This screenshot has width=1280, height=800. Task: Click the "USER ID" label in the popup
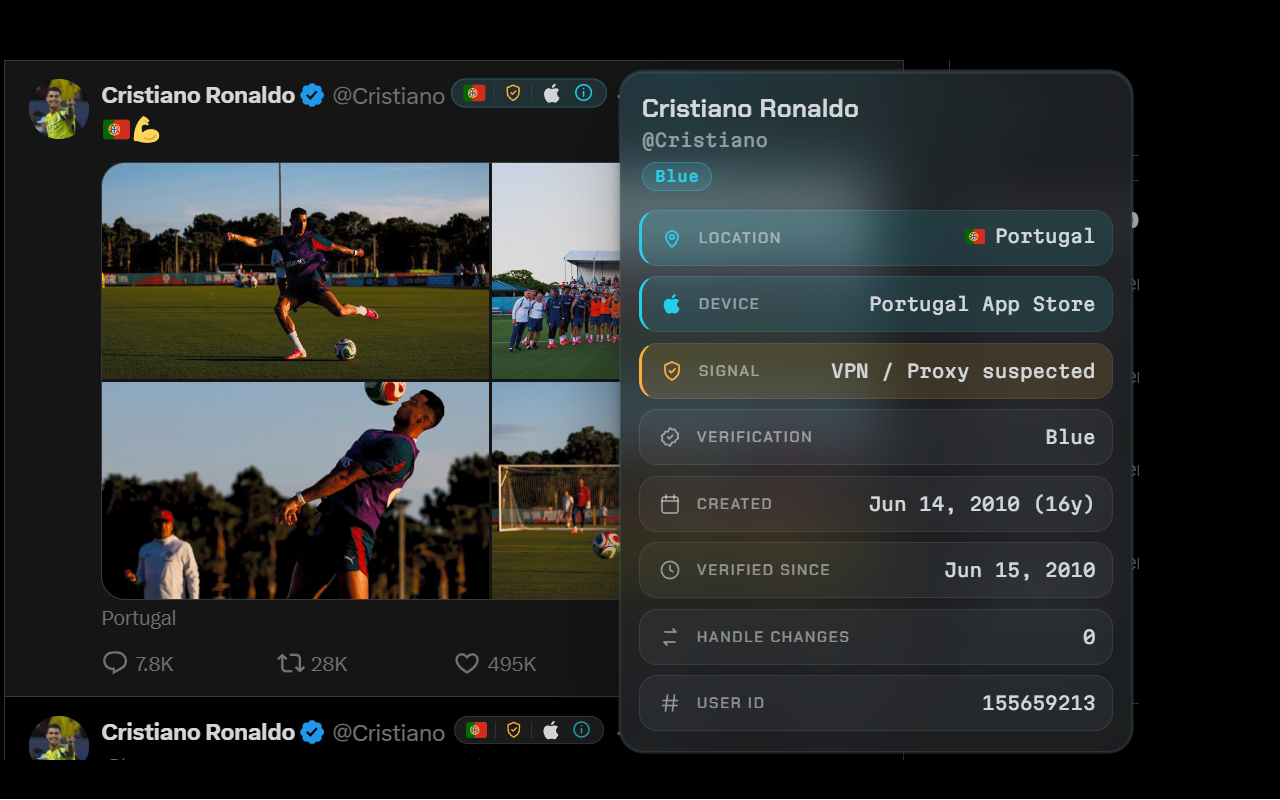(731, 703)
